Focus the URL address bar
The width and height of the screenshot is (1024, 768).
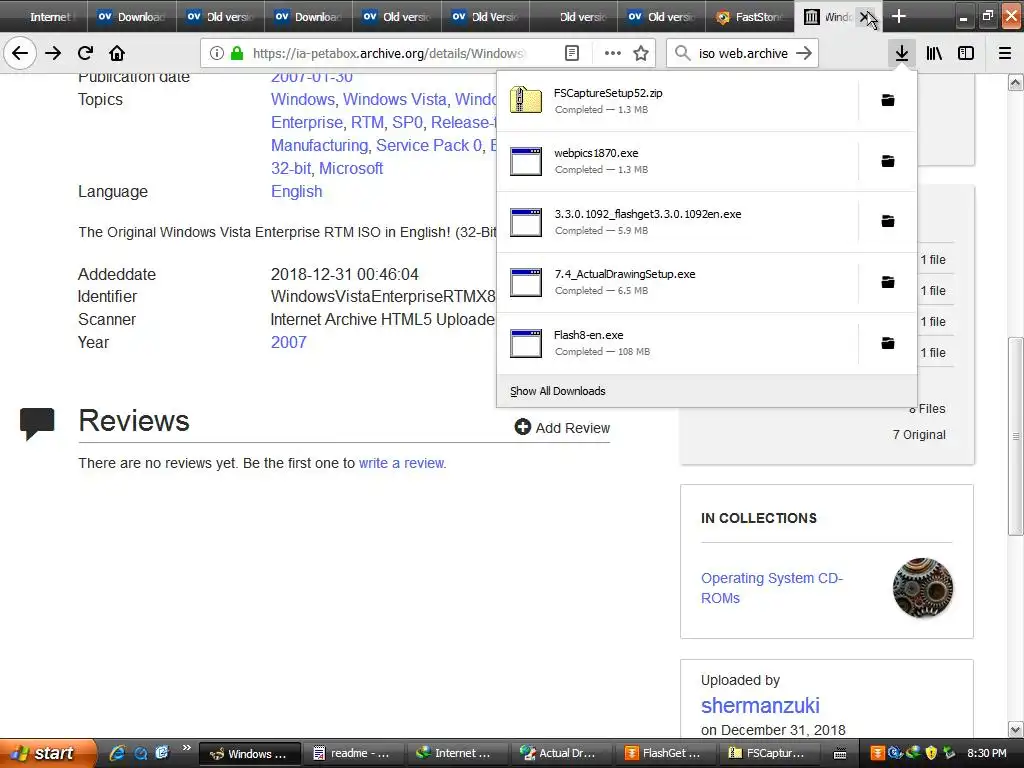pos(389,53)
